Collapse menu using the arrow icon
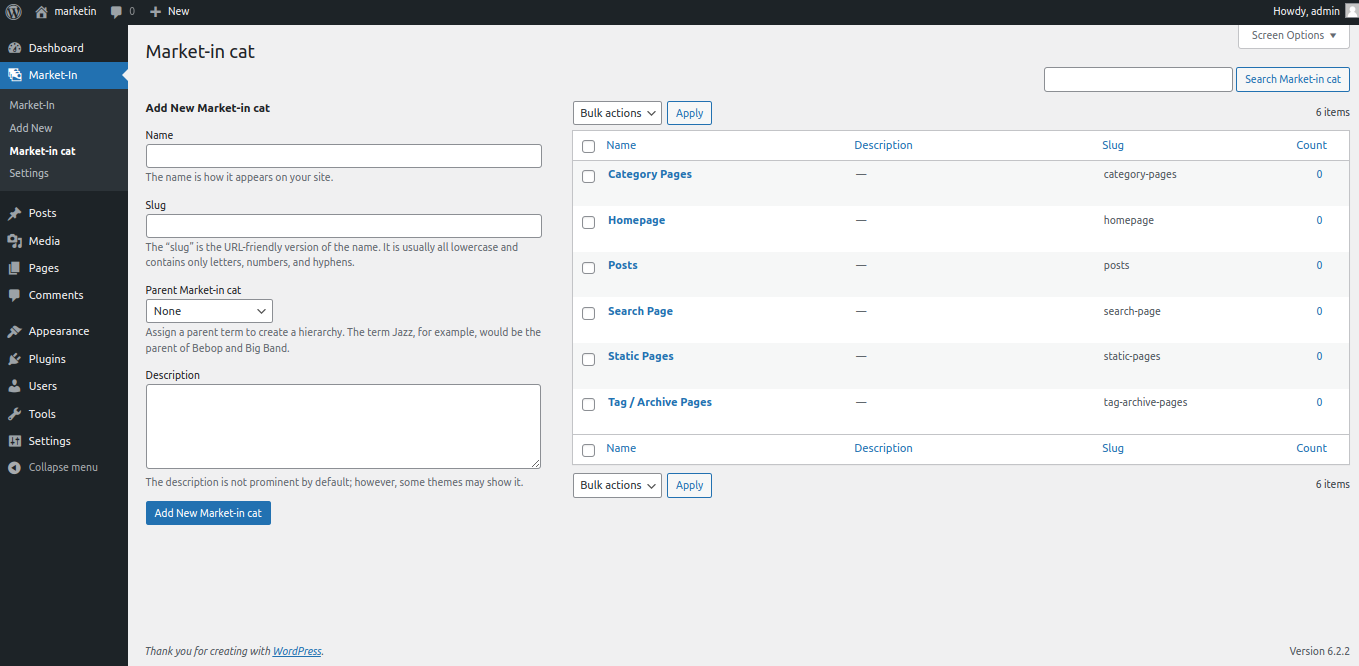Viewport: 1359px width, 666px height. 15,467
